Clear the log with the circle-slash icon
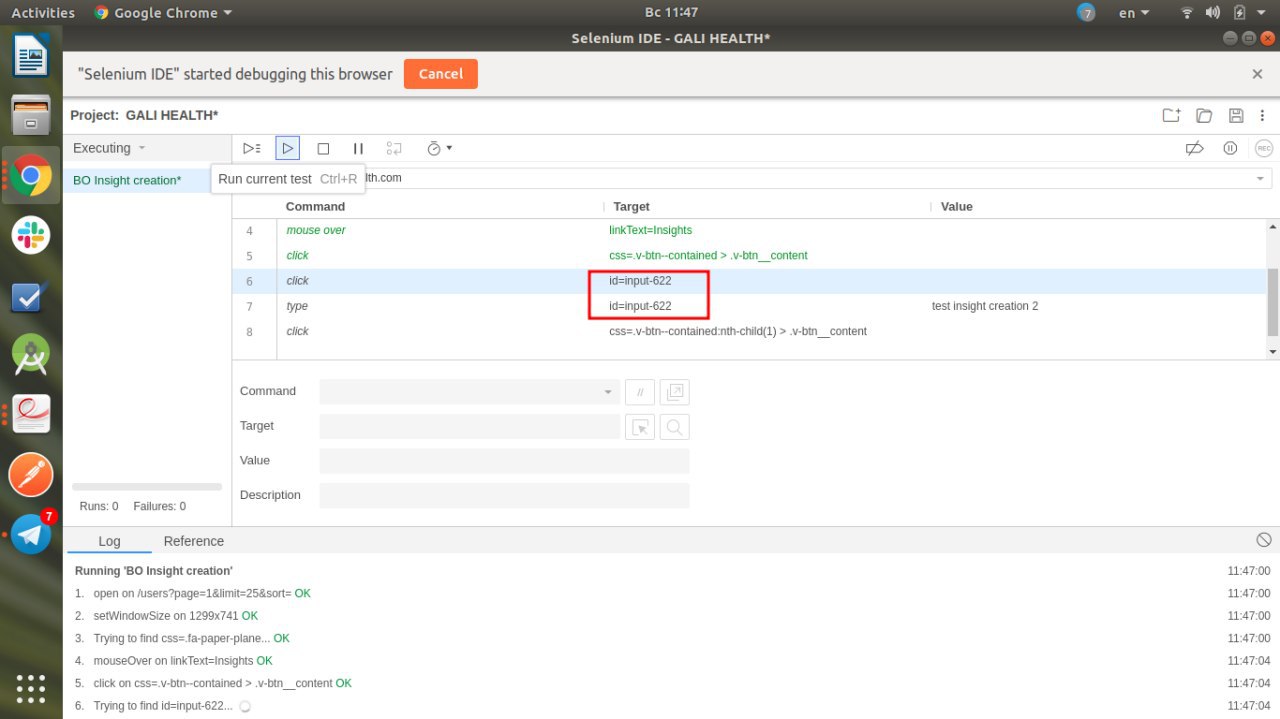 click(1264, 540)
